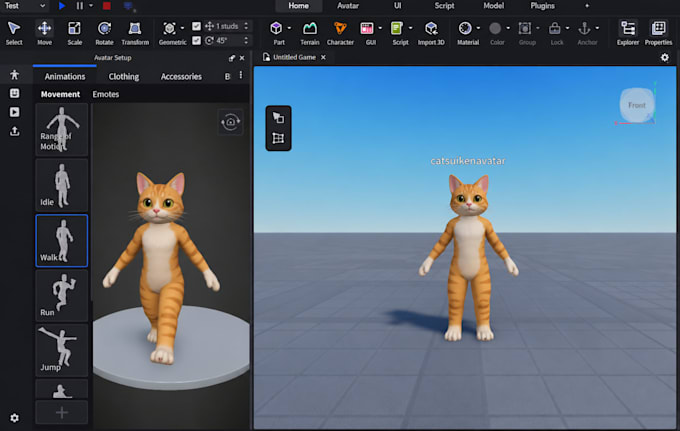The width and height of the screenshot is (680, 431).
Task: Open the pause button dropdown arrow
Action: pyautogui.click(x=91, y=6)
